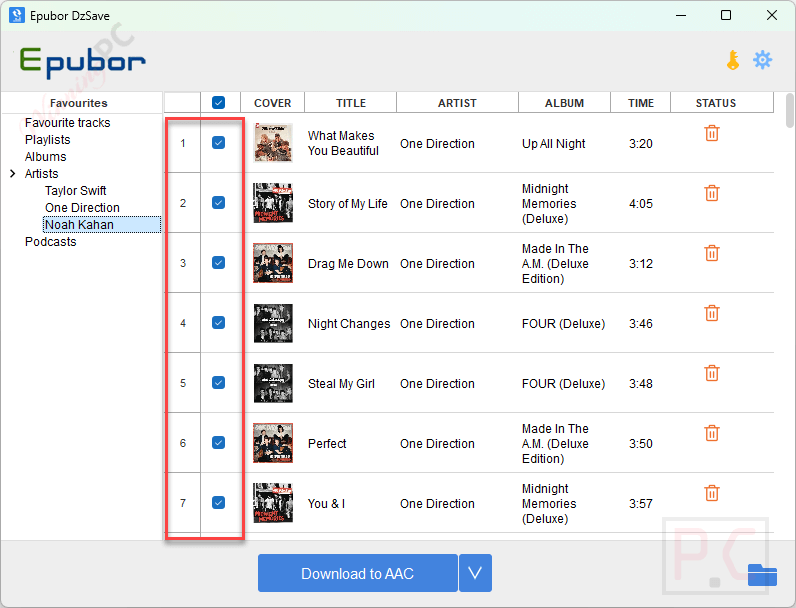Uncheck Night Changes checkbox
This screenshot has width=796, height=608.
(x=218, y=322)
